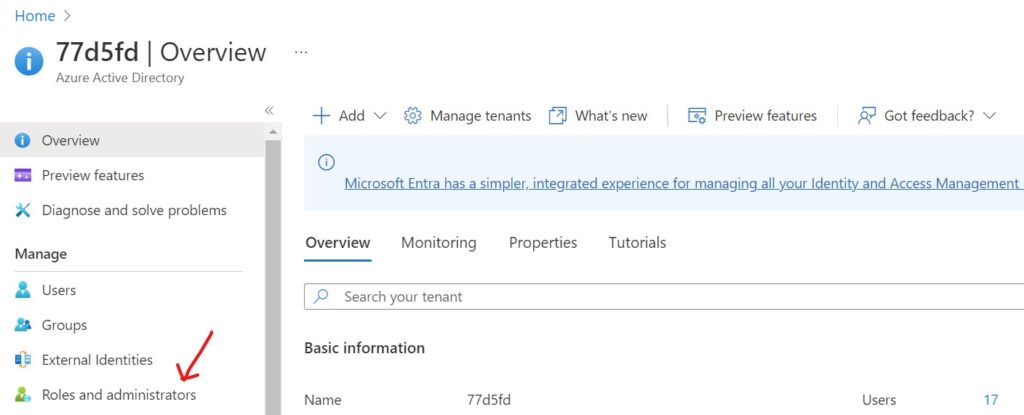The width and height of the screenshot is (1024, 415).
Task: Expand the Got feedback dropdown chevron
Action: point(989,116)
